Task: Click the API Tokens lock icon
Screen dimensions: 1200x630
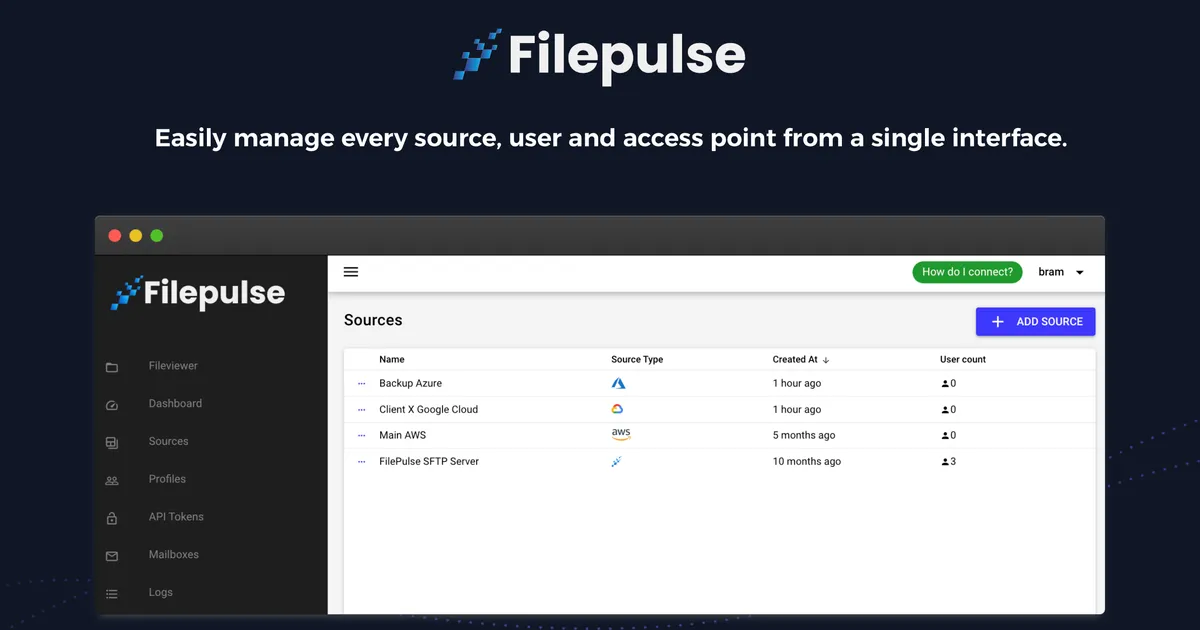Action: (x=112, y=517)
